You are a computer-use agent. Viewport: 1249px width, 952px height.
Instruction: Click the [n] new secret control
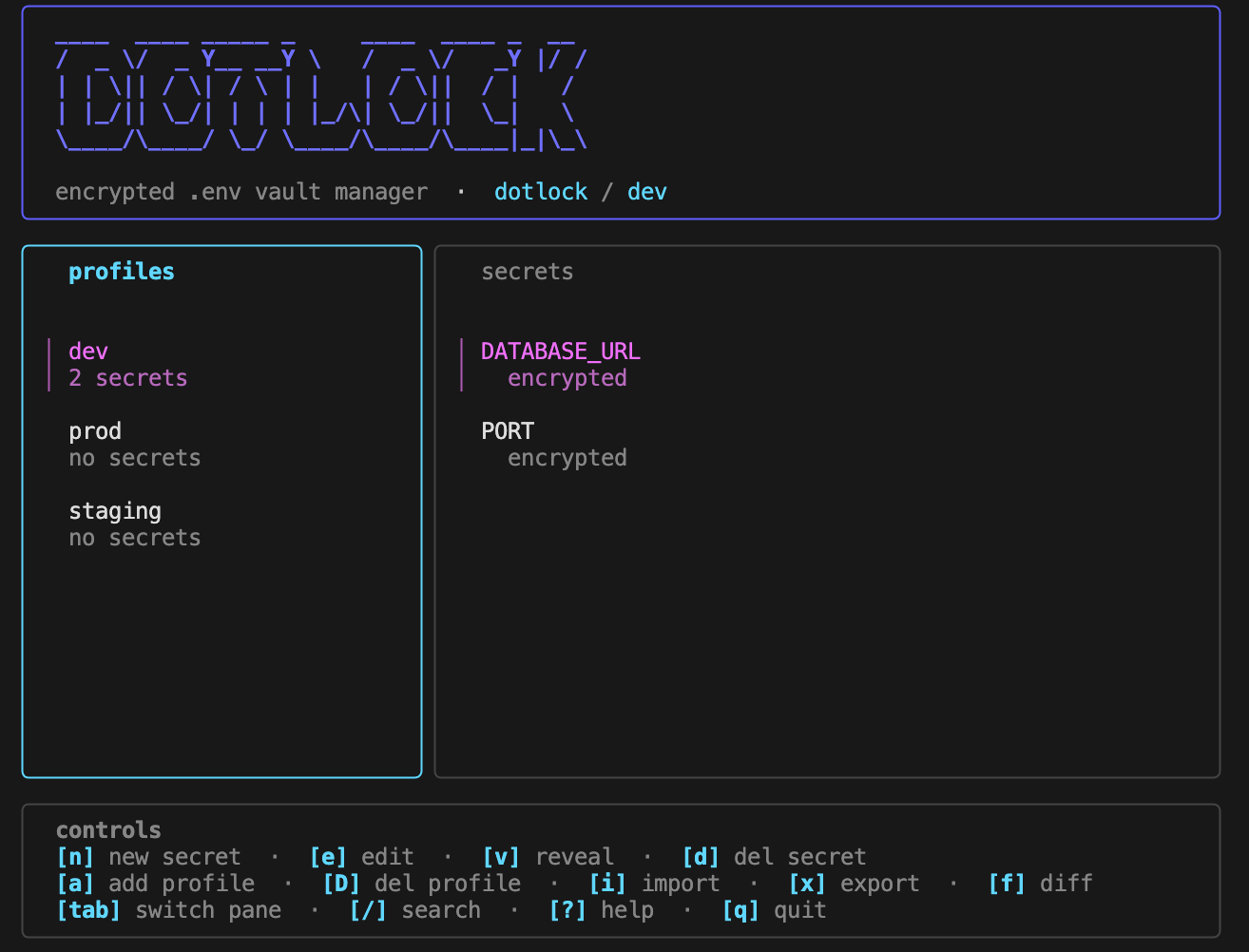pos(148,857)
